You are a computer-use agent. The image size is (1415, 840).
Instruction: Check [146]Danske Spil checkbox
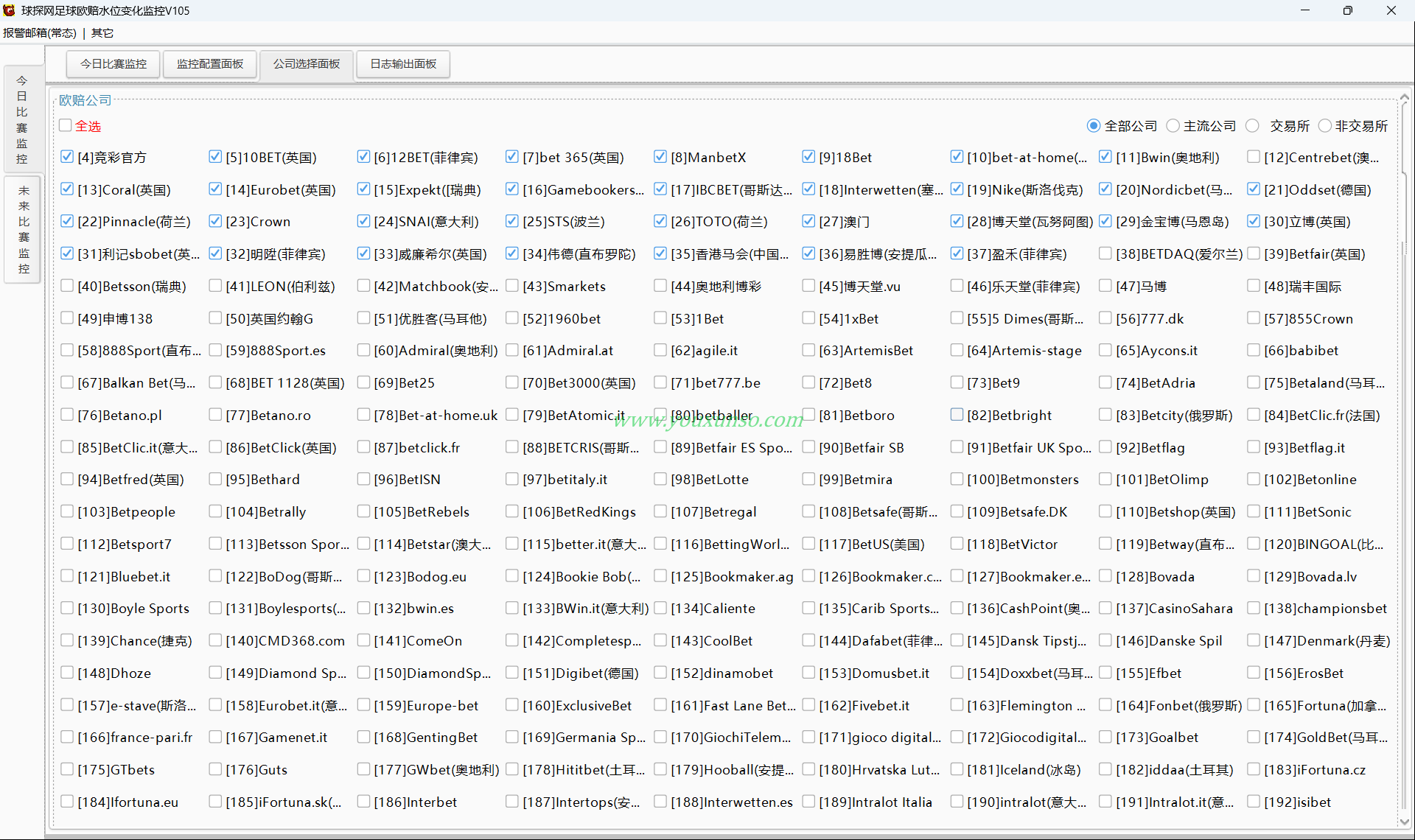point(1105,640)
